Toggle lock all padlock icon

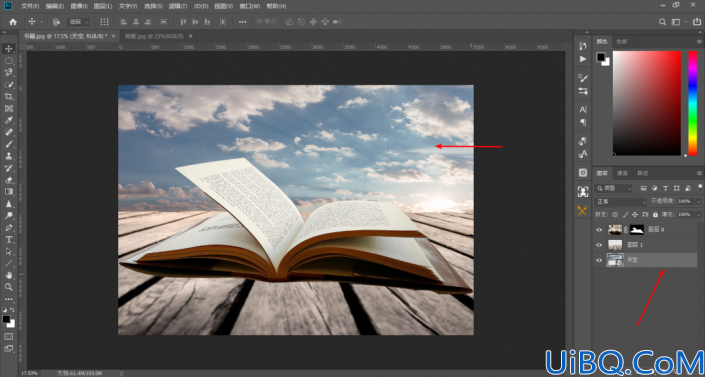pyautogui.click(x=655, y=215)
